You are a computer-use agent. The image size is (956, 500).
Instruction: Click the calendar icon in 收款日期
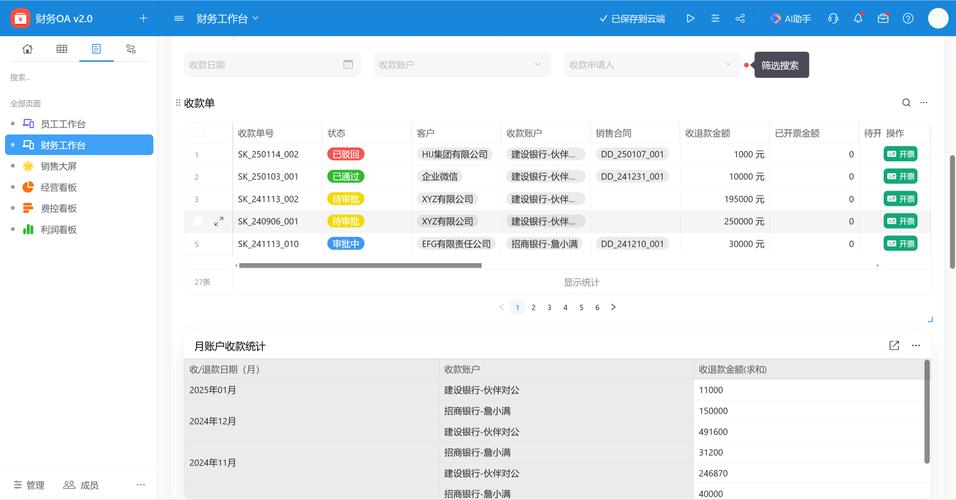click(x=348, y=65)
